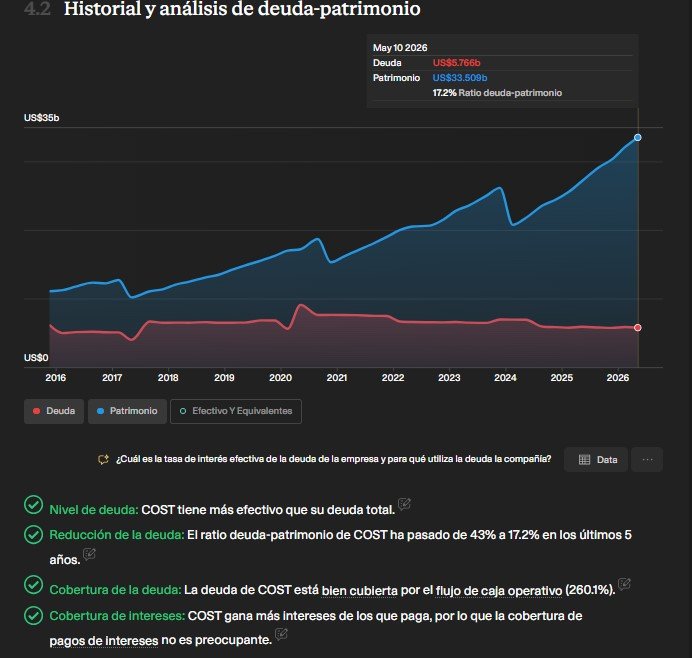Click the green check icon next to Nivel de deuda
This screenshot has height=658, width=692.
click(x=34, y=504)
